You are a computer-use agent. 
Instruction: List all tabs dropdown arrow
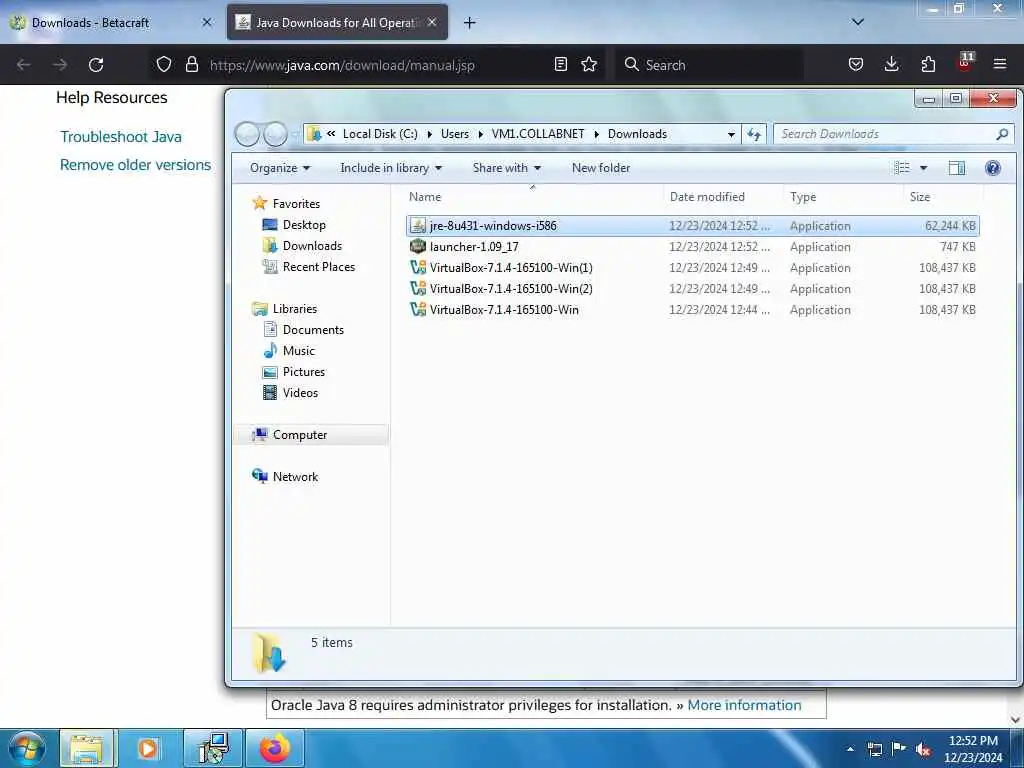[858, 22]
